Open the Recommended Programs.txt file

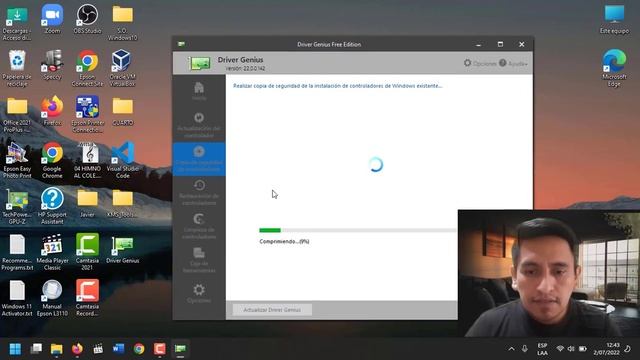tap(17, 252)
